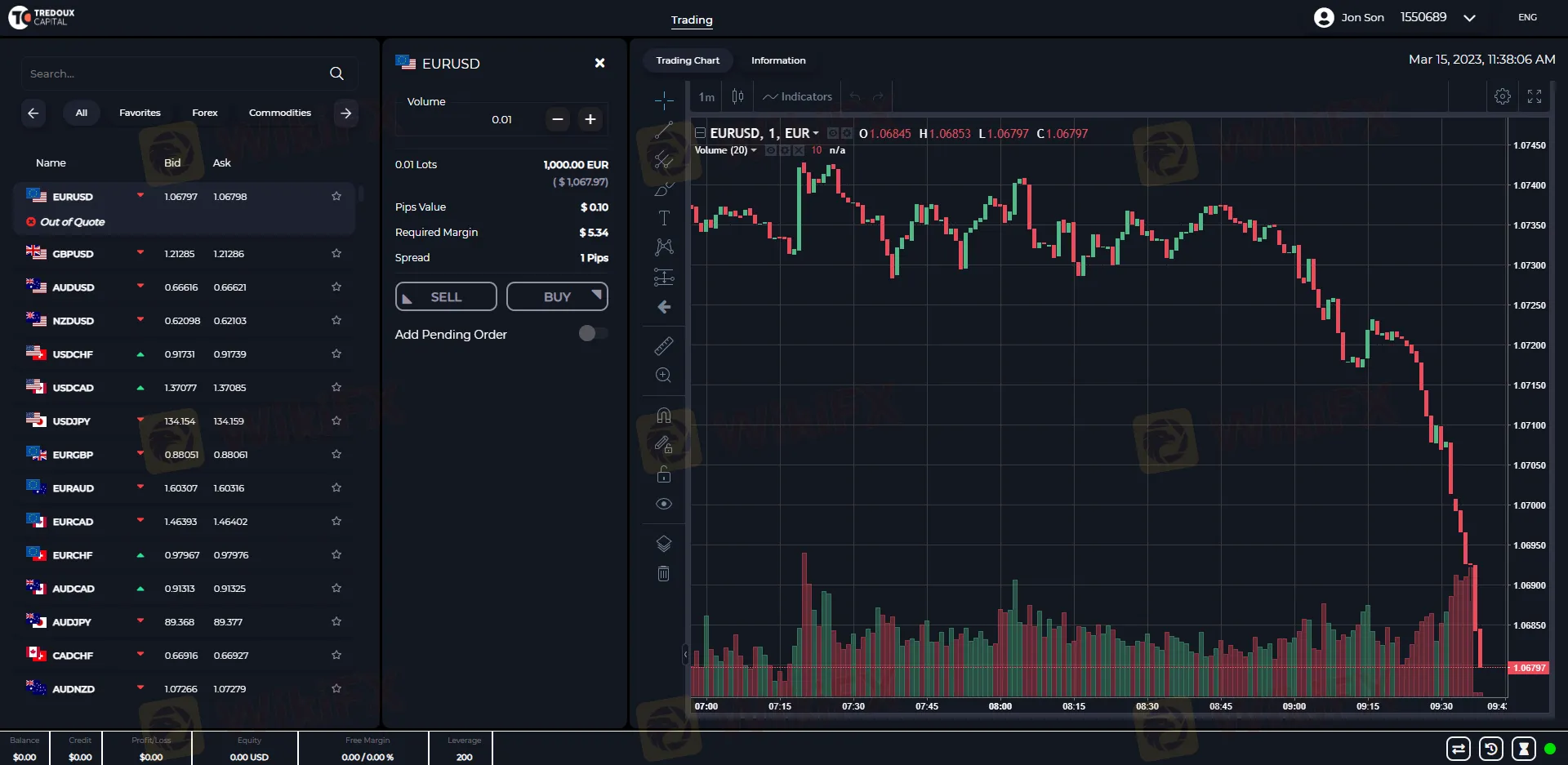Image resolution: width=1568 pixels, height=765 pixels.
Task: Activate the chart Zoom In tool
Action: pyautogui.click(x=664, y=375)
